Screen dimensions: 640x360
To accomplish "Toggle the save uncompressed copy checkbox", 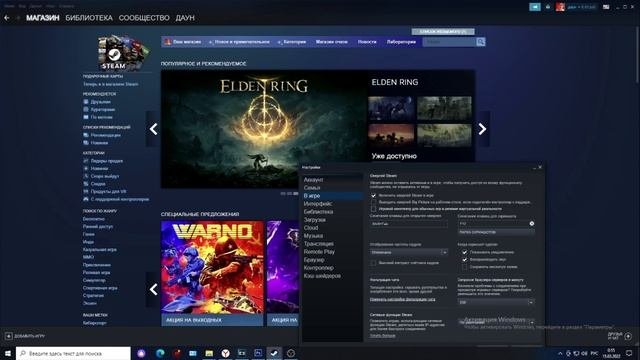I will click(464, 267).
